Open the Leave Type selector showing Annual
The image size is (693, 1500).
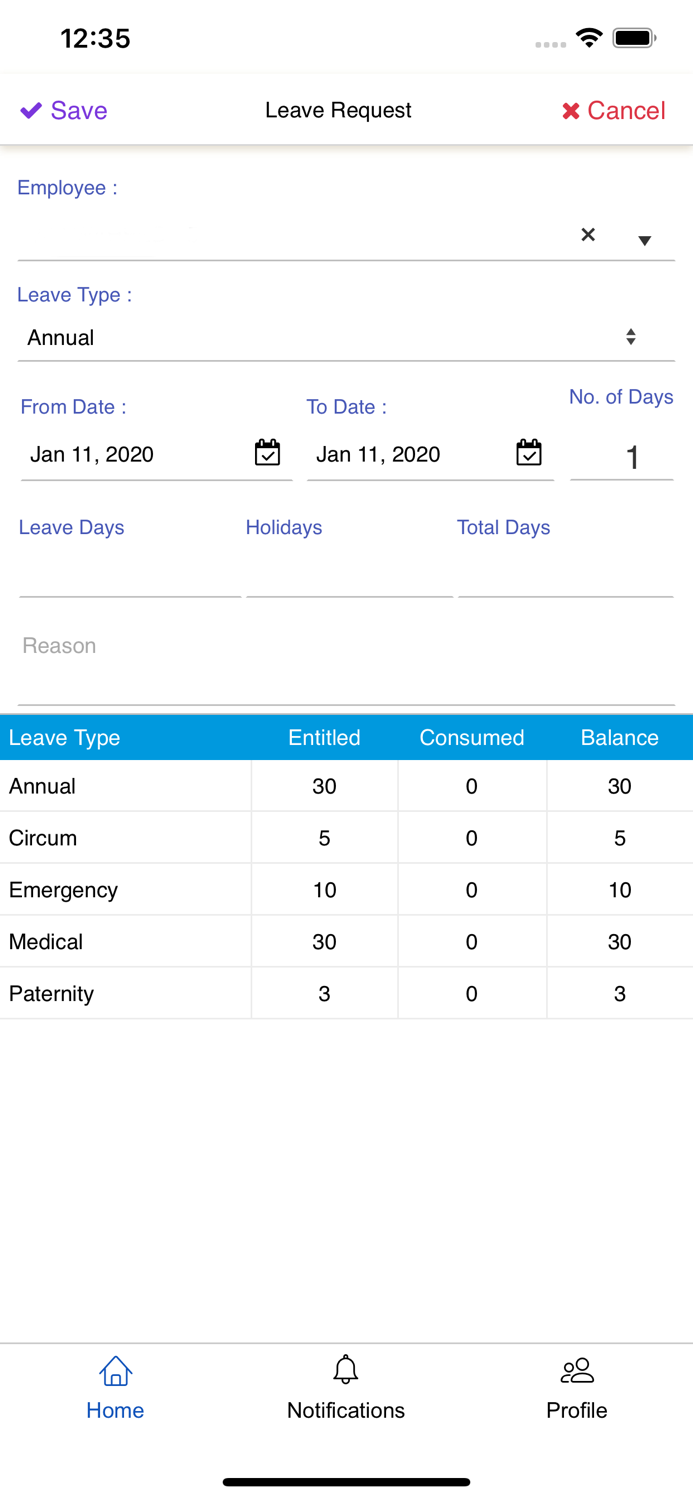300,337
